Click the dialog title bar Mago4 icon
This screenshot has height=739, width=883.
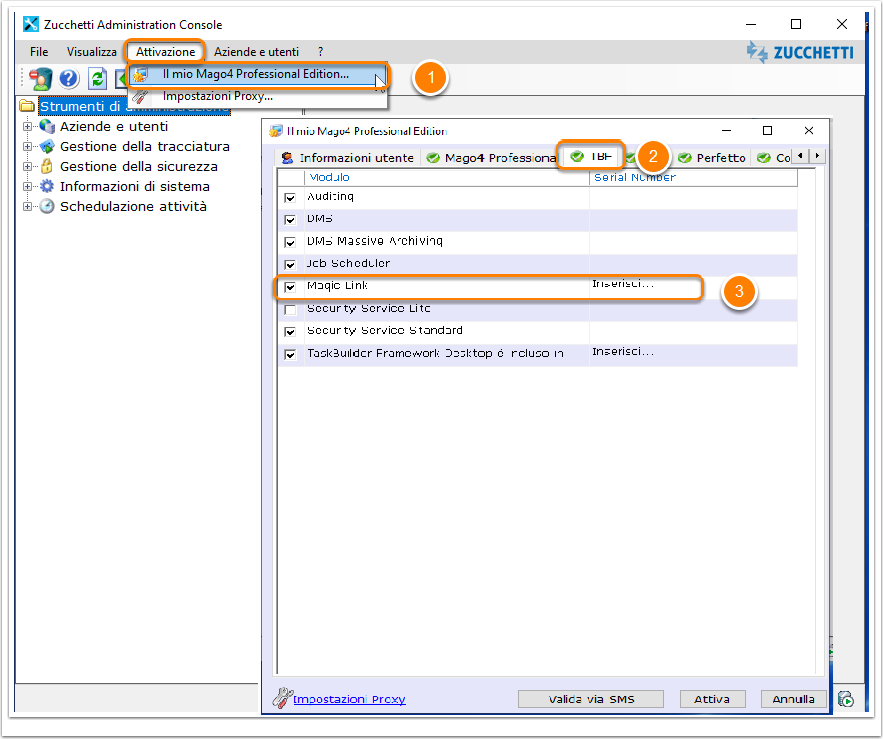pyautogui.click(x=276, y=131)
